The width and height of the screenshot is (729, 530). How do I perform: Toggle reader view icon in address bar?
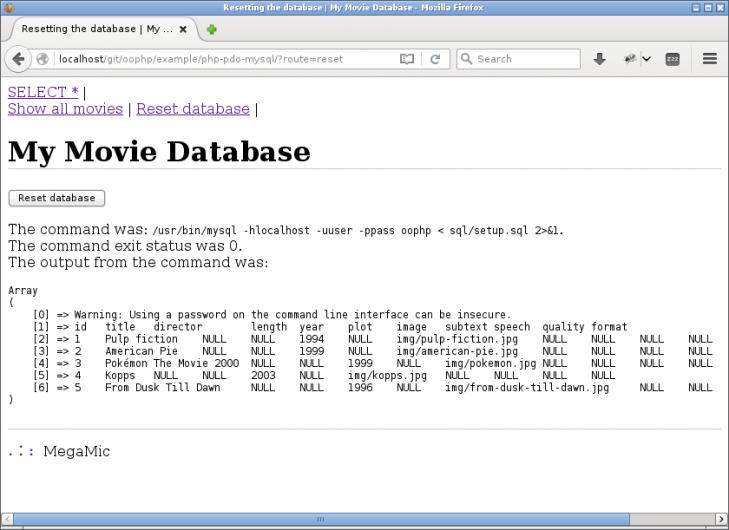pos(407,59)
